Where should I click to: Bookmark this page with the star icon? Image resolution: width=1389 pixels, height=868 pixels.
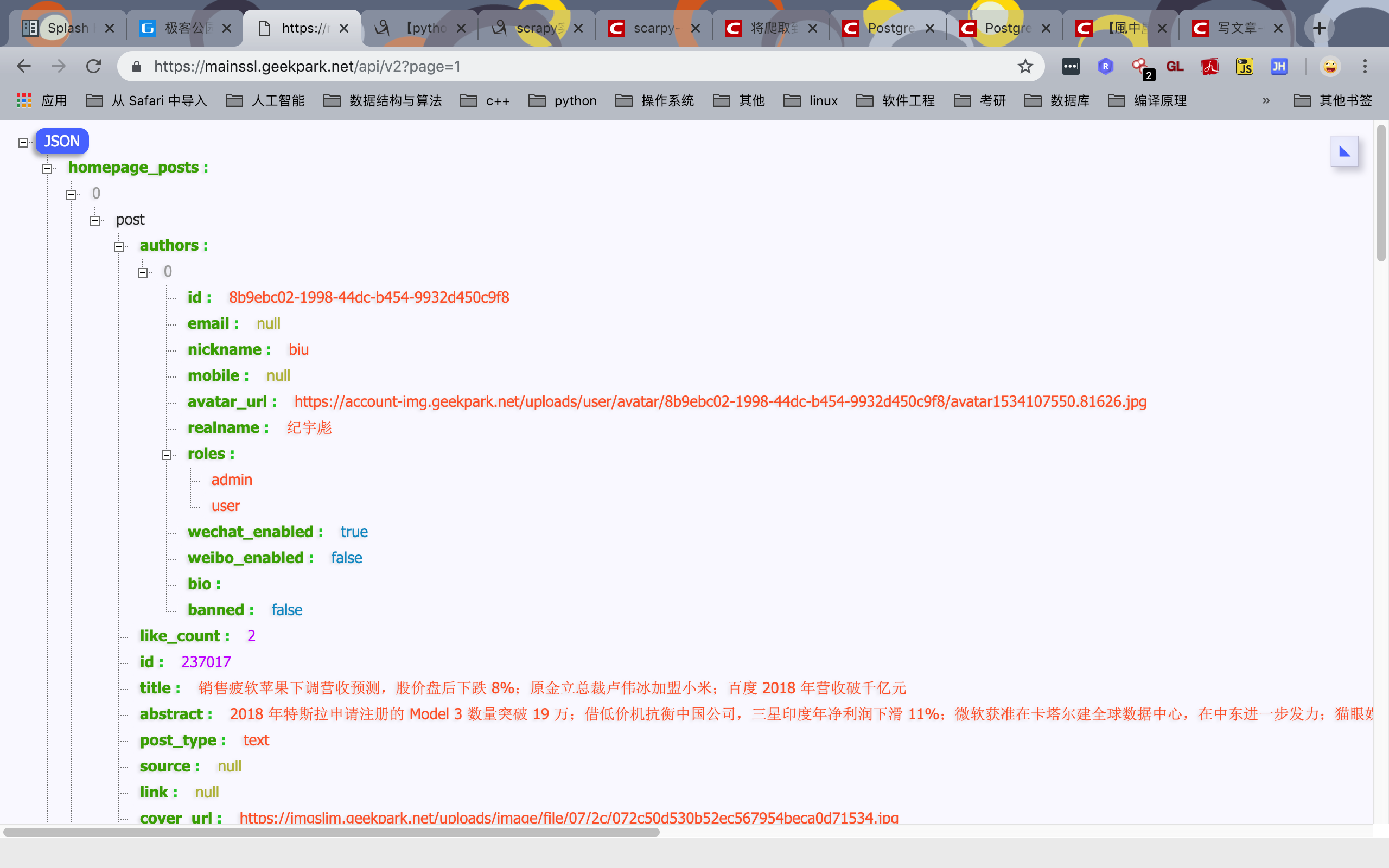pyautogui.click(x=1024, y=67)
